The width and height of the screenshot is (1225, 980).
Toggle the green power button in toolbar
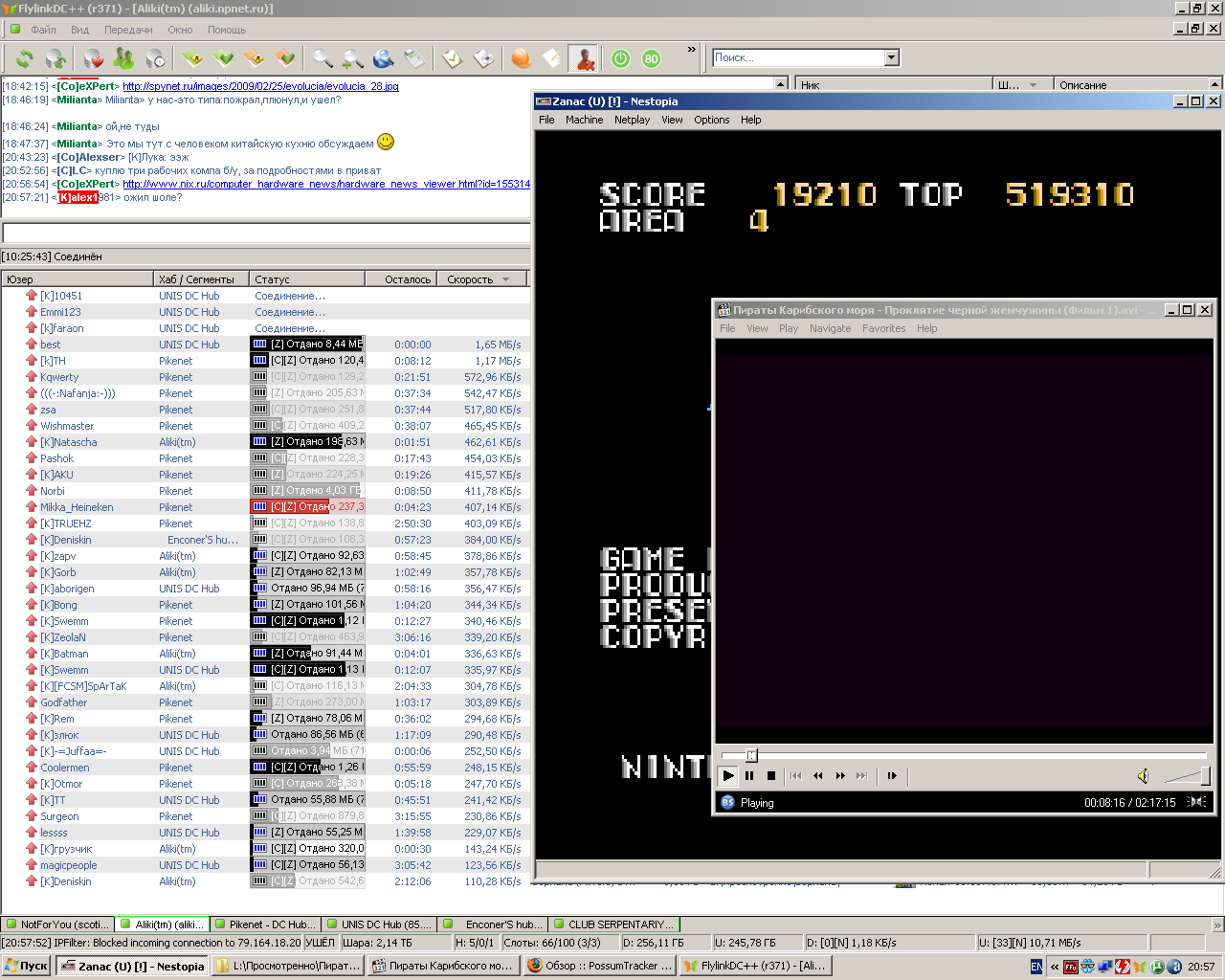pyautogui.click(x=620, y=59)
